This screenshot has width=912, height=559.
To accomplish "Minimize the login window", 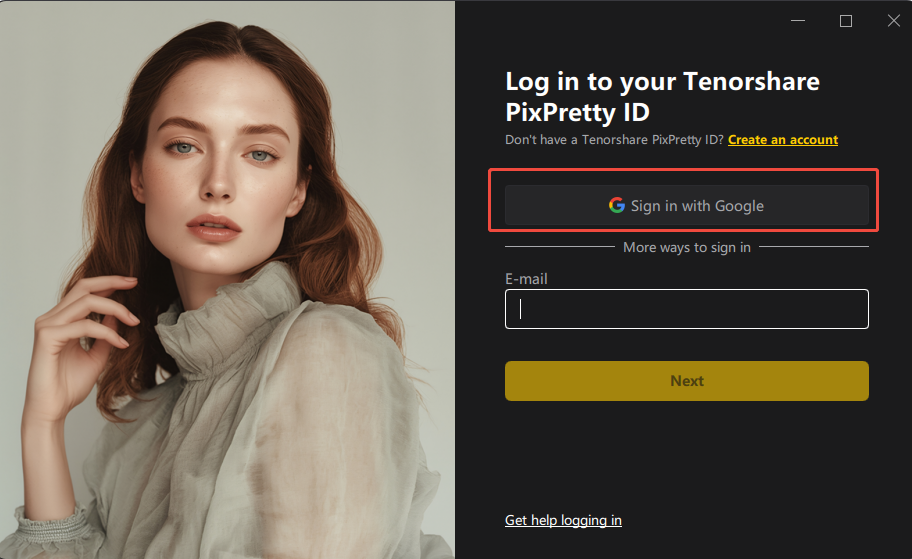I will click(798, 21).
